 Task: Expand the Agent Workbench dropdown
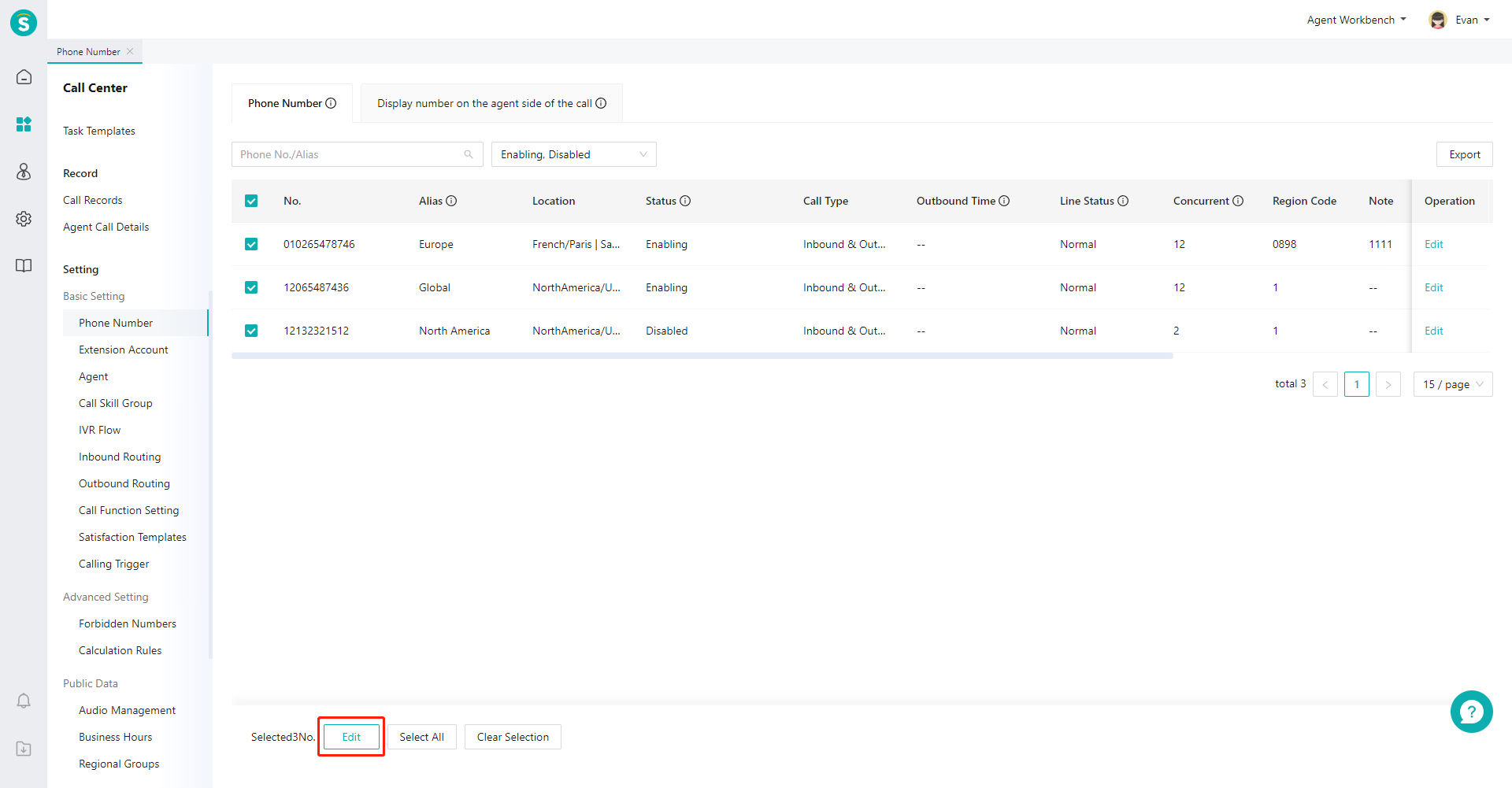click(1357, 20)
